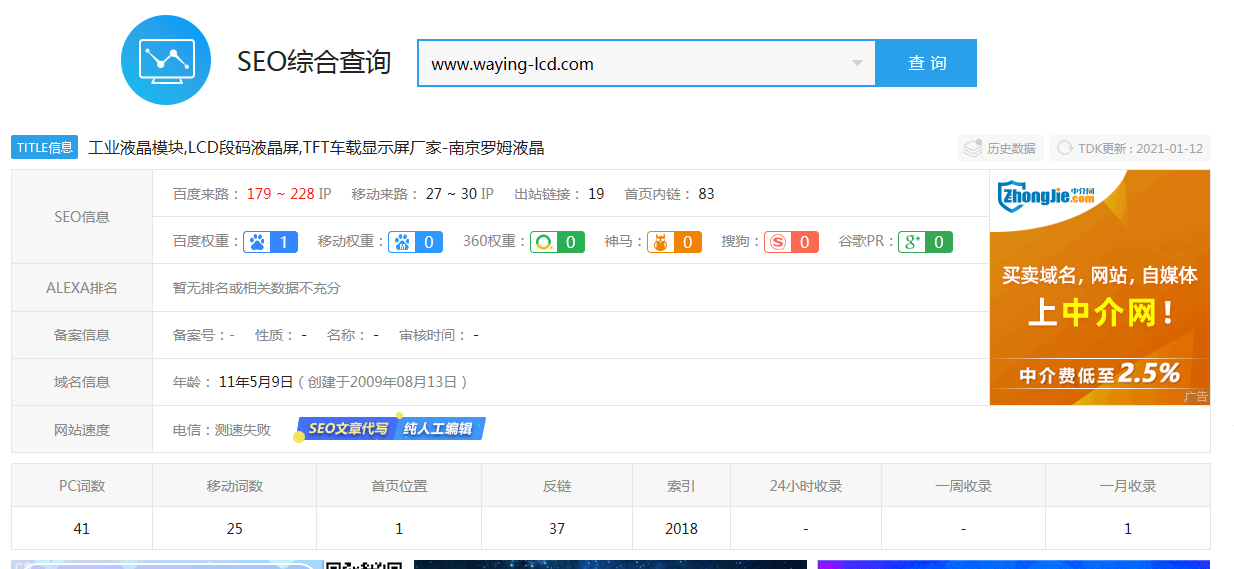Screen dimensions: 1234x569
Task: Expand the domain input dropdown arrow
Action: pyautogui.click(x=857, y=64)
